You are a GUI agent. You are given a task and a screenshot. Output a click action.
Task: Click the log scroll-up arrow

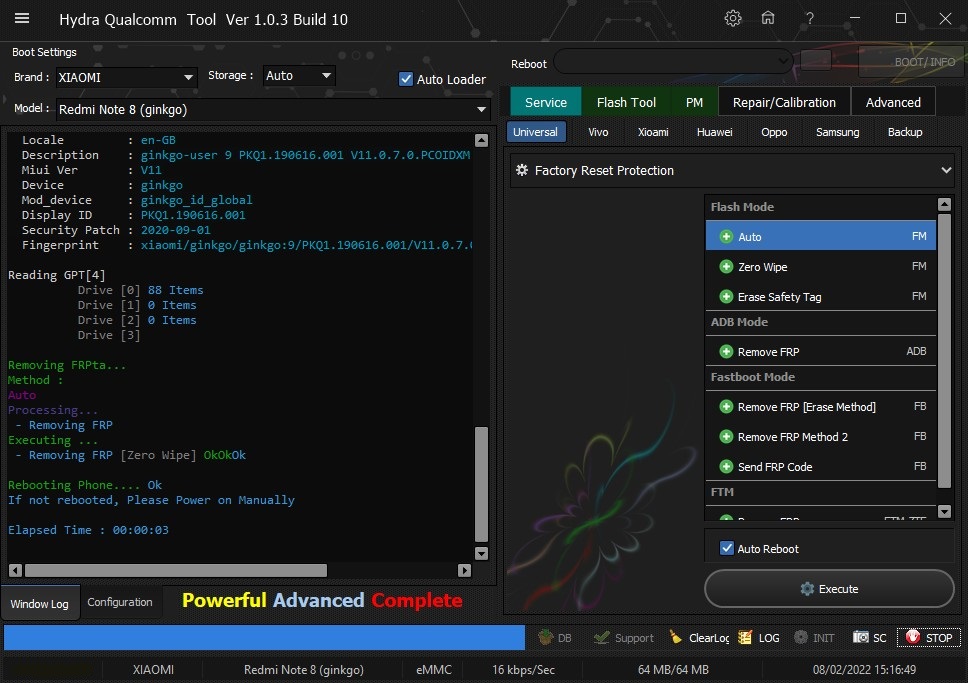[482, 140]
